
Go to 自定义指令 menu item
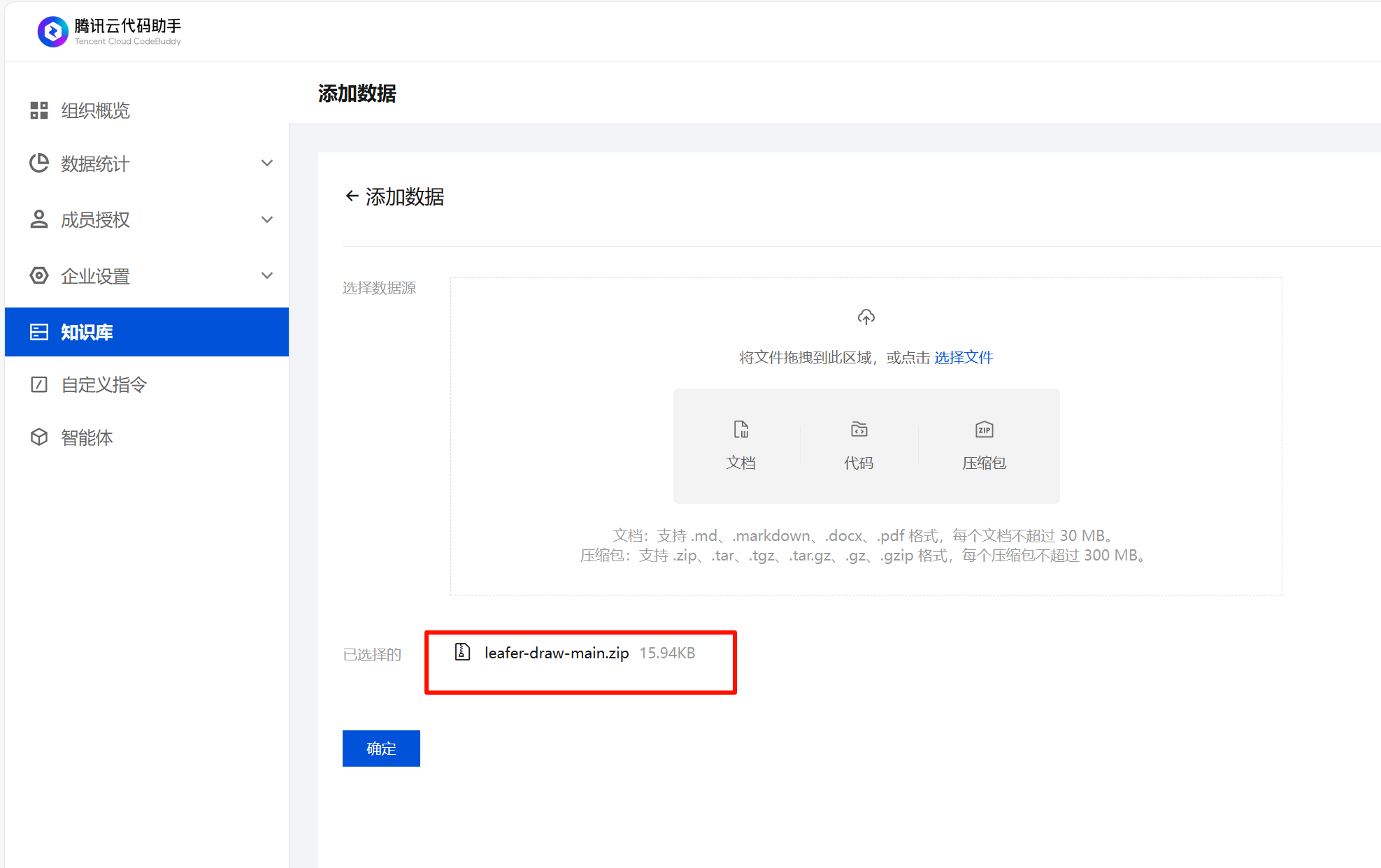point(104,384)
